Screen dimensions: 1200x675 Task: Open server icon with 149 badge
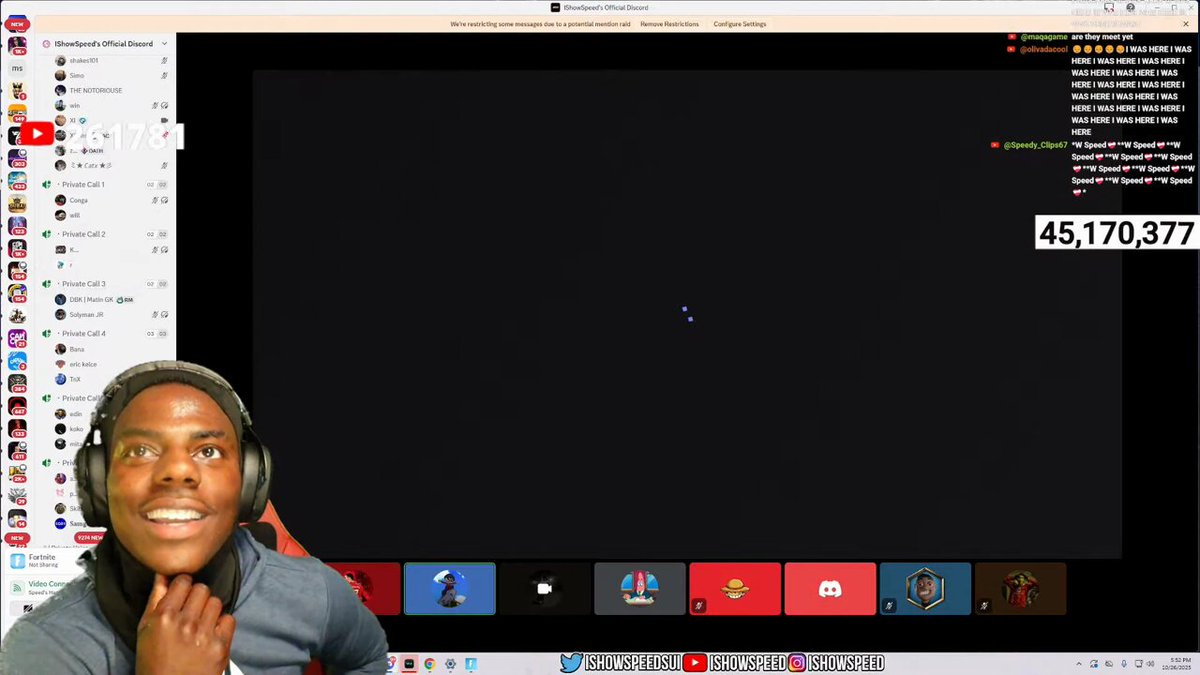click(x=17, y=113)
